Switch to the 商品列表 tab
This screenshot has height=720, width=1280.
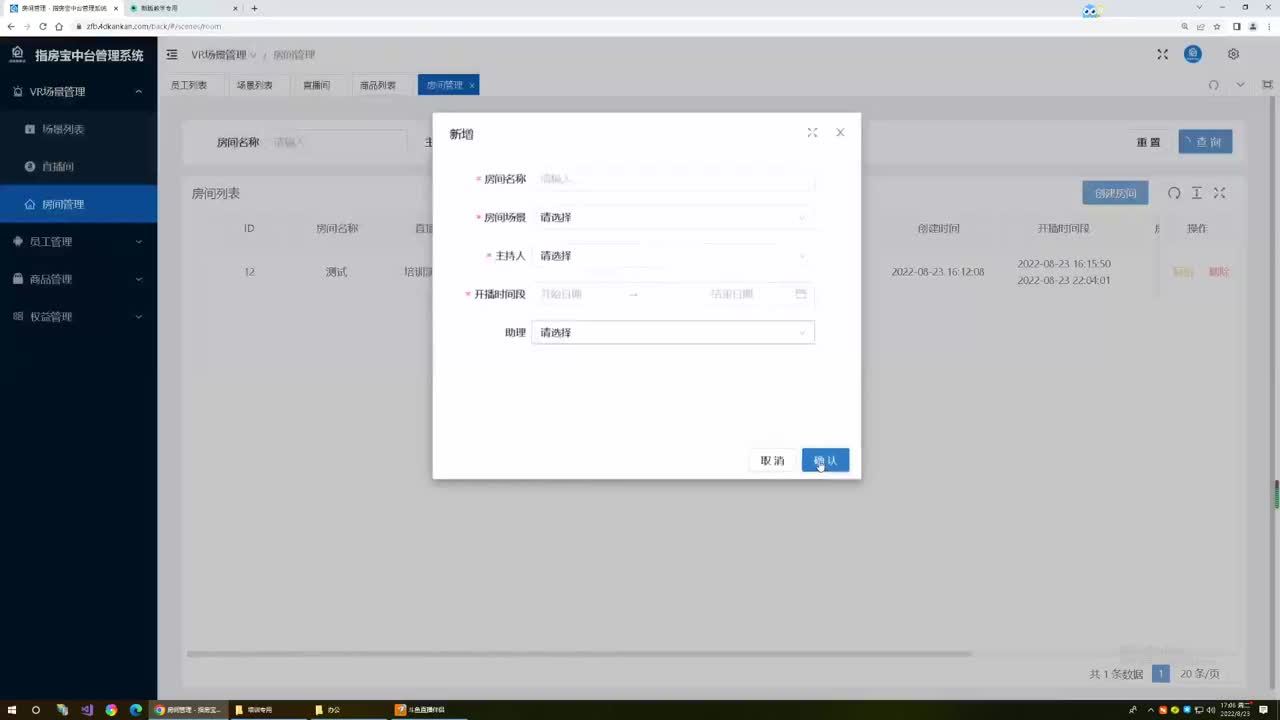point(378,86)
